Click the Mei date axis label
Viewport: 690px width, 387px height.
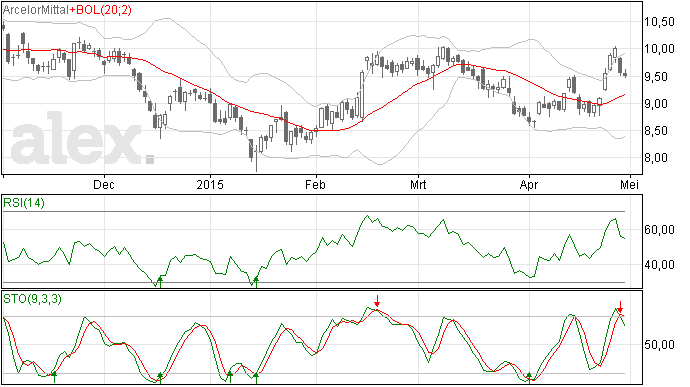pyautogui.click(x=629, y=184)
